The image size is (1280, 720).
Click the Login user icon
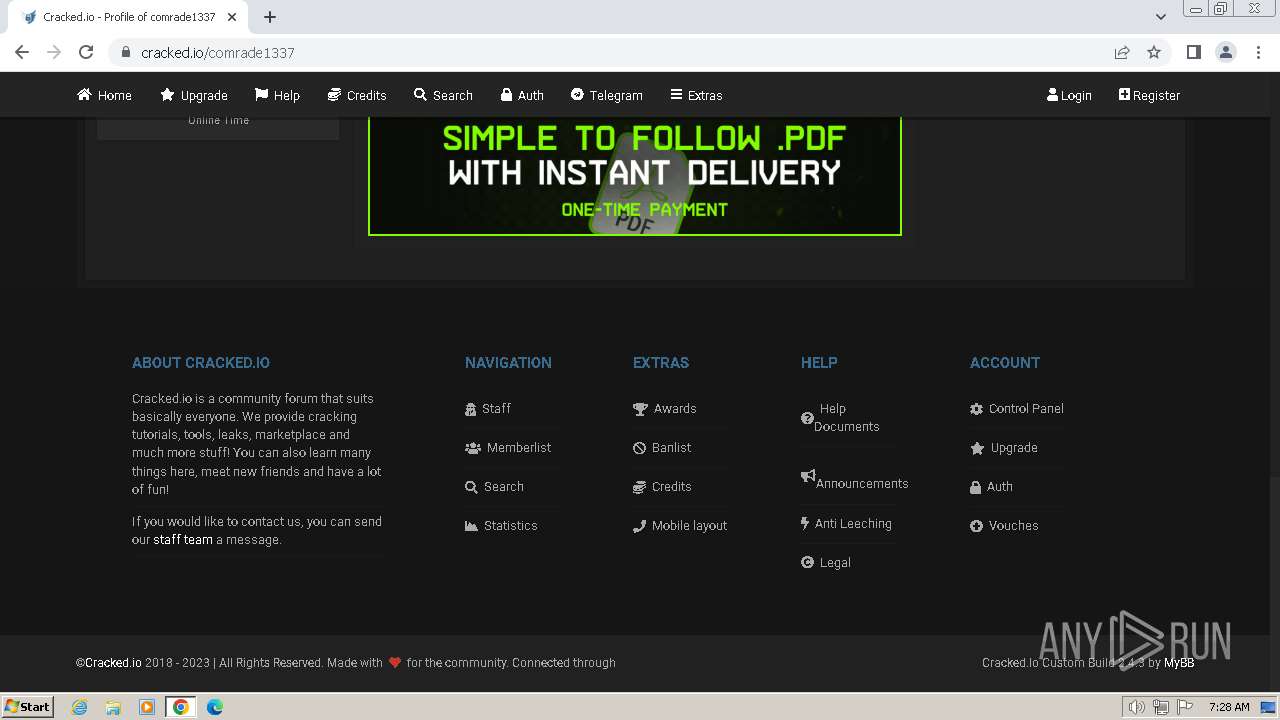click(x=1052, y=95)
